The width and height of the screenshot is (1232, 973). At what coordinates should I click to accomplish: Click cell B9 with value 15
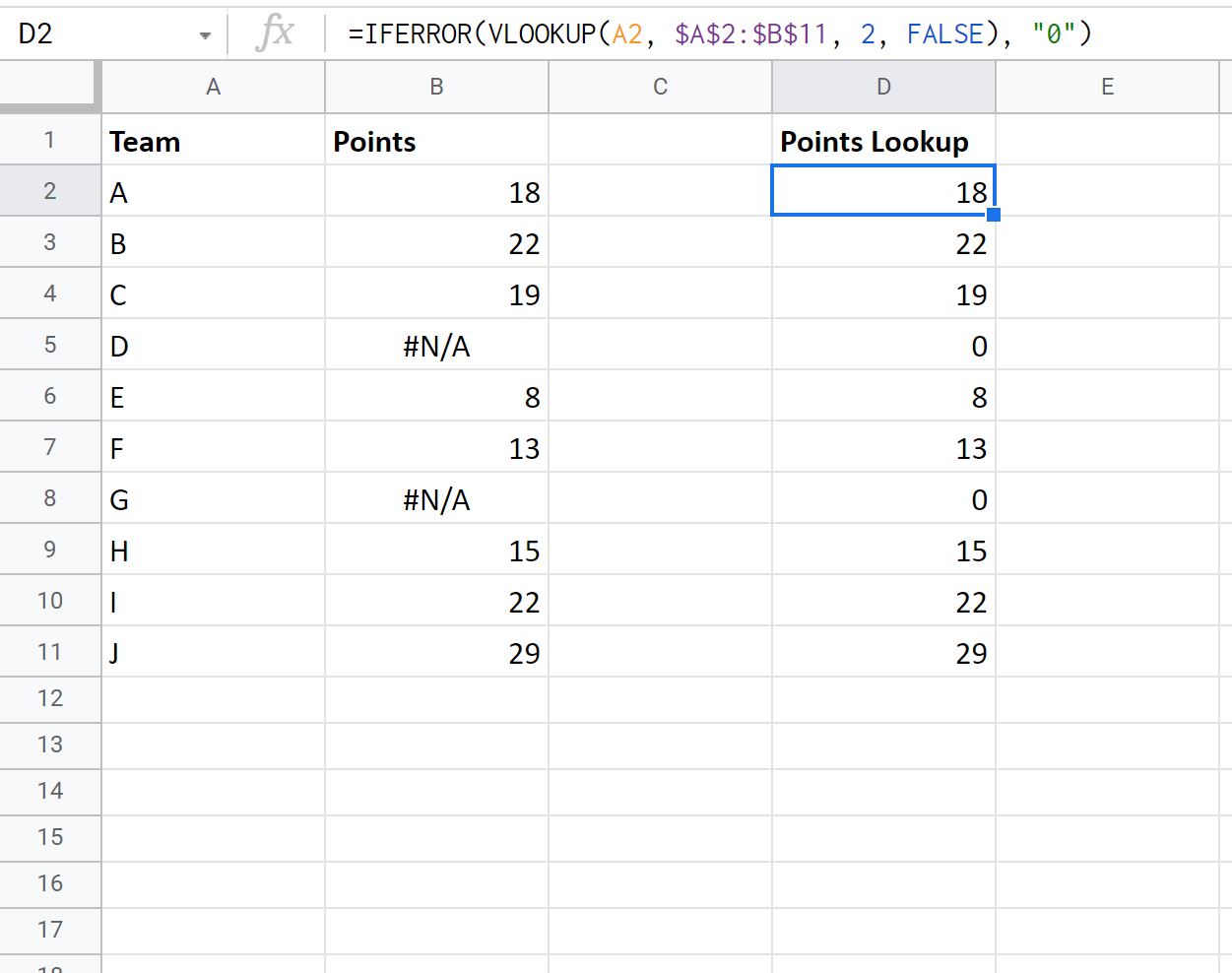436,550
